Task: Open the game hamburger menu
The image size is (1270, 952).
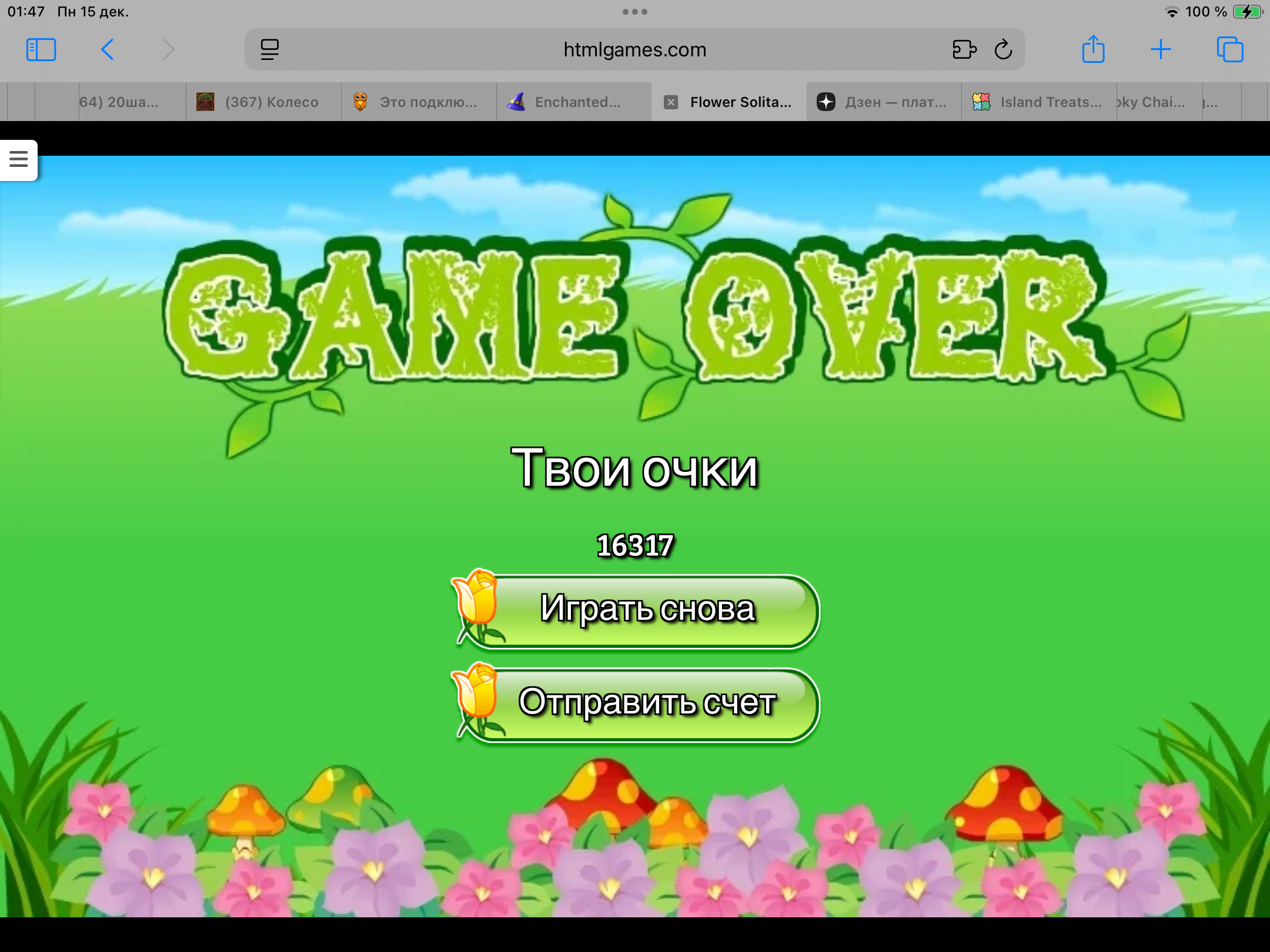Action: tap(19, 159)
